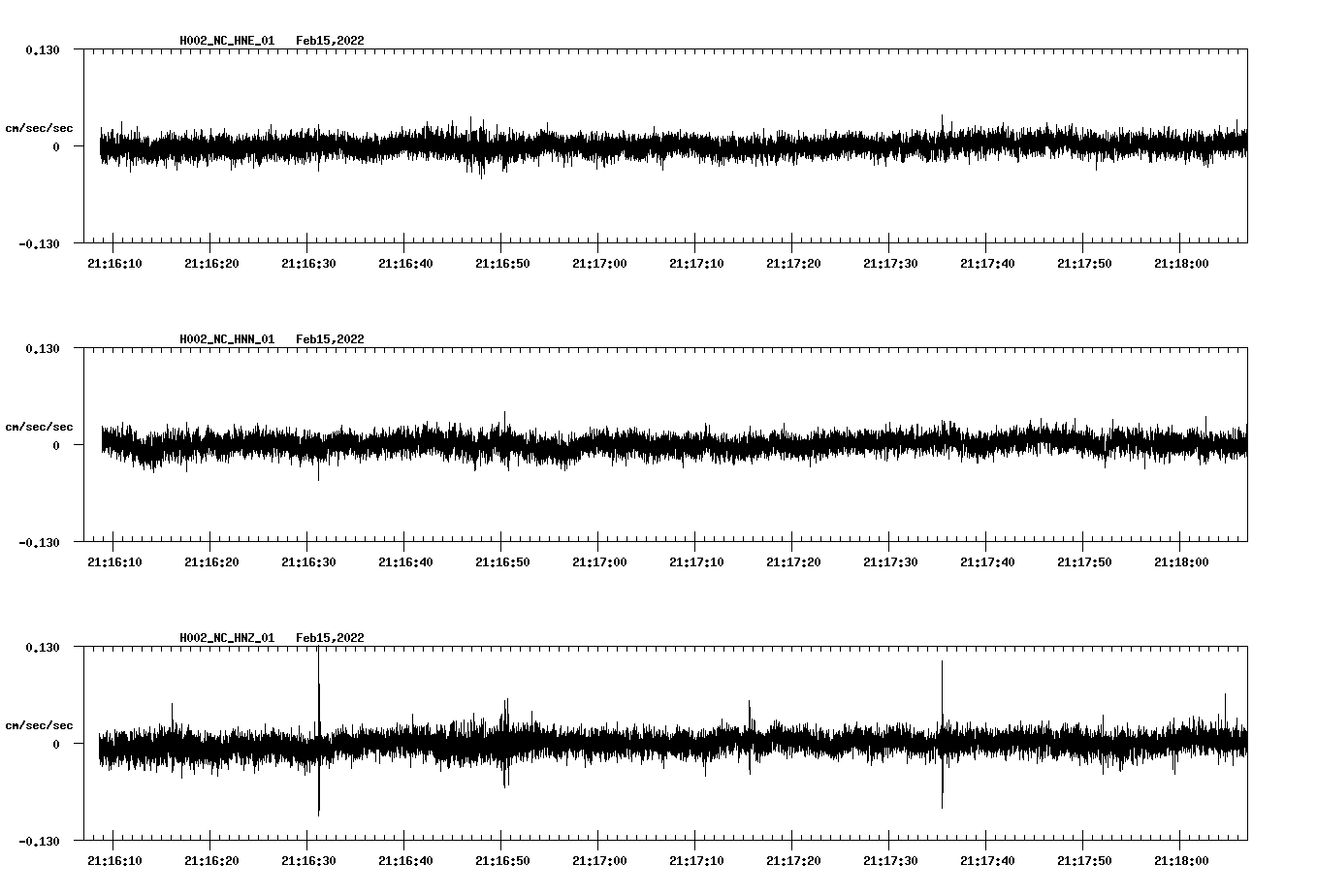Click the -0.130 lower limit of the HNN axis
Screen dimensions: 1317x896
tap(39, 542)
